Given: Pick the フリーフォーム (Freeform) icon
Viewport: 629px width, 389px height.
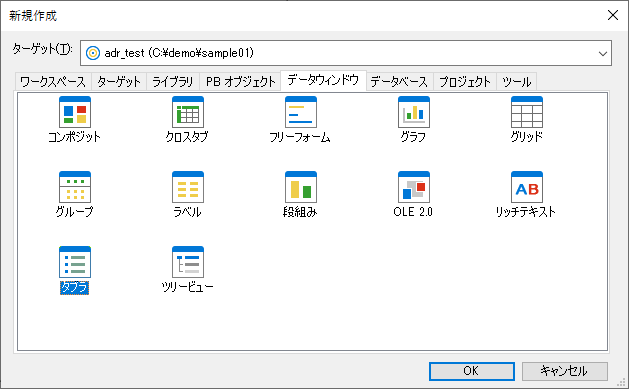Looking at the screenshot, I should coord(301,112).
